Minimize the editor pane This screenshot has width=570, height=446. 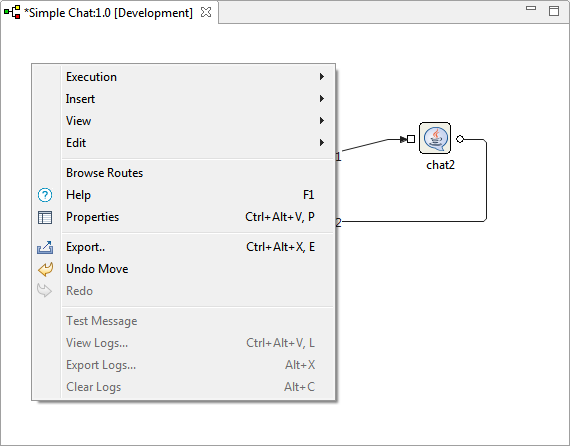(531, 8)
